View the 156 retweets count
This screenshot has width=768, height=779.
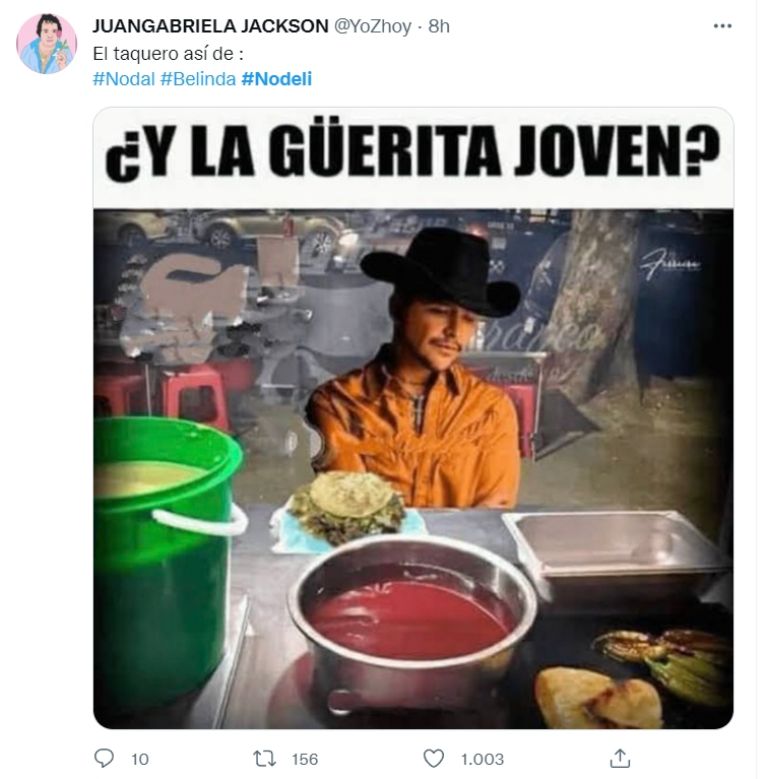305,759
